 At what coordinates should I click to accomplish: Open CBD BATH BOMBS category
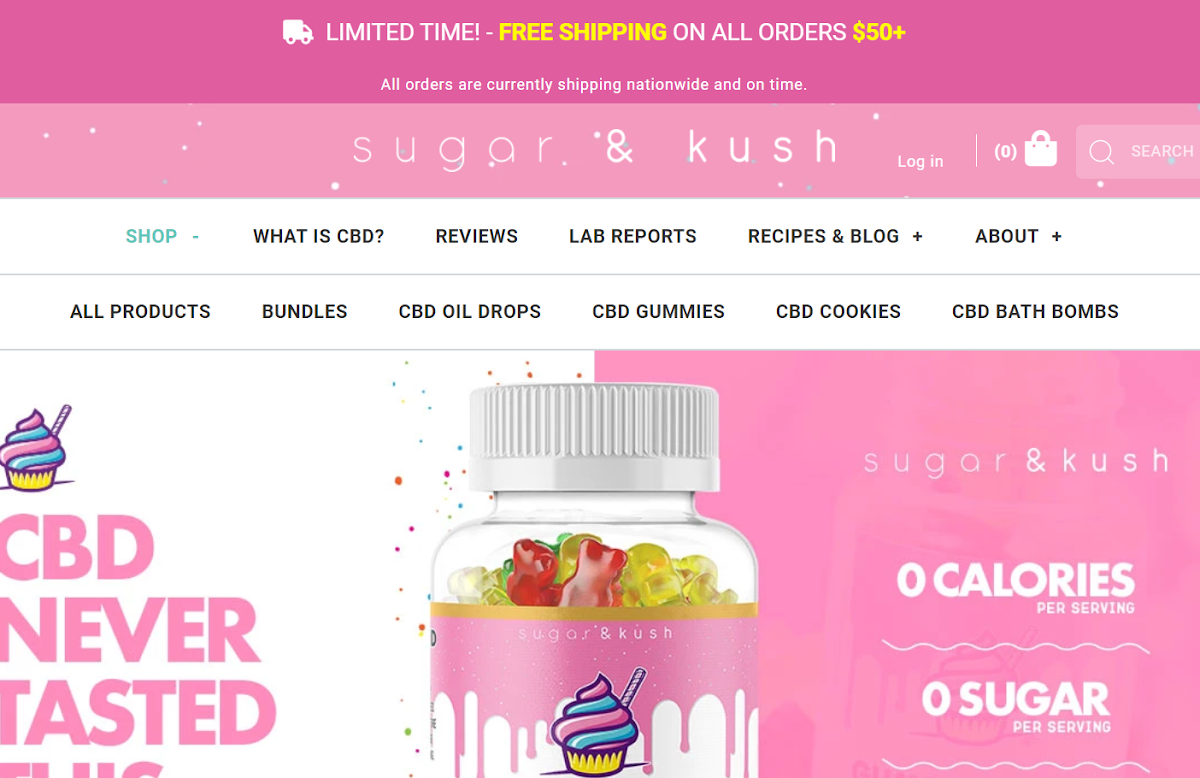1035,311
